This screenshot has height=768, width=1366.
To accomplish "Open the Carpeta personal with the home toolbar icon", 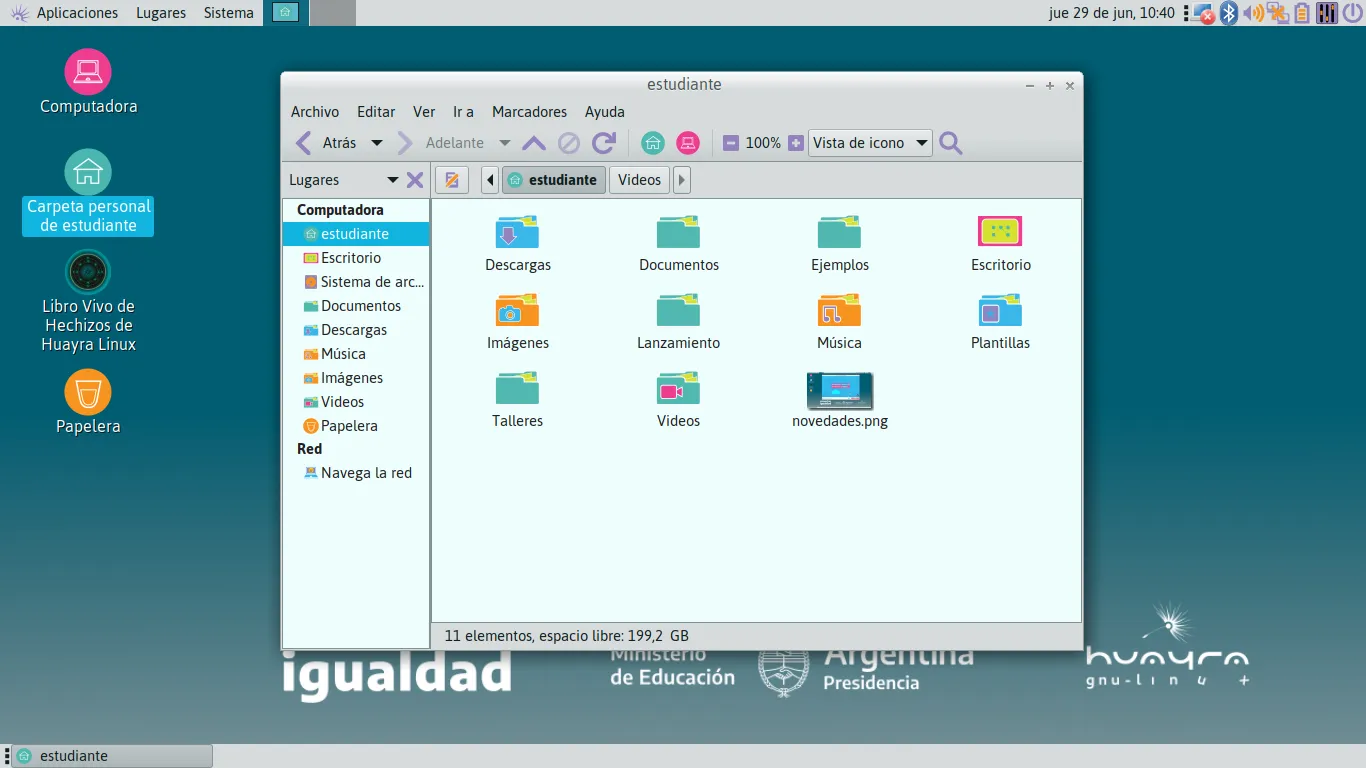I will click(653, 143).
